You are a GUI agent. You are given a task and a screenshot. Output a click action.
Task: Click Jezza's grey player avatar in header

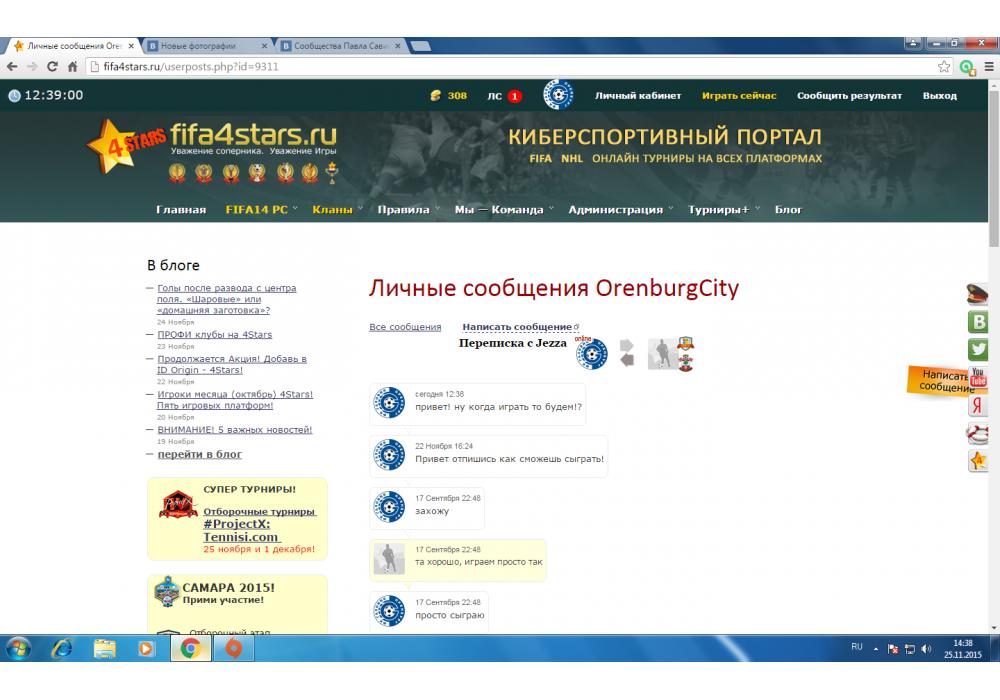pos(663,354)
